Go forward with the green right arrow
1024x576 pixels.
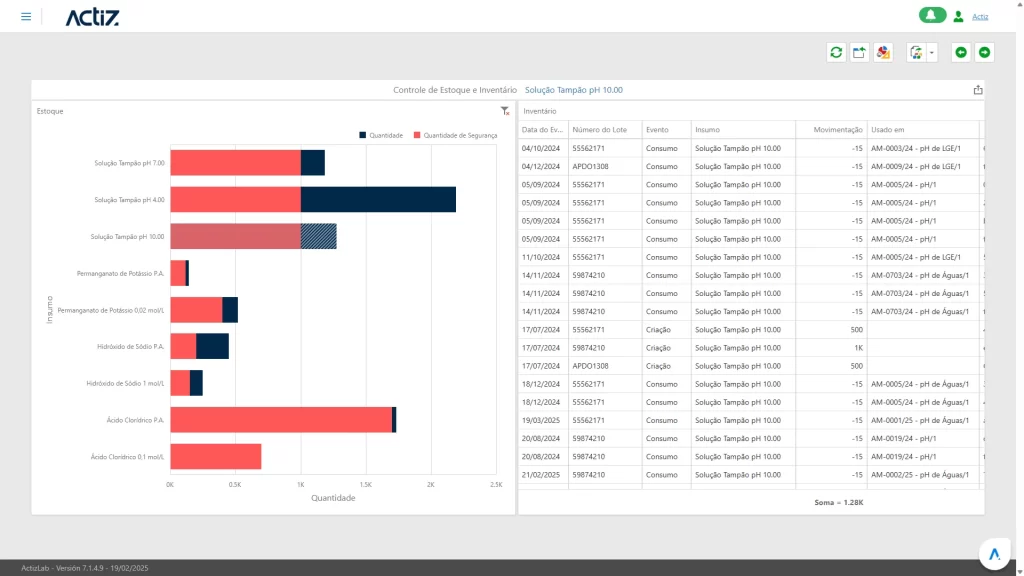tap(984, 53)
